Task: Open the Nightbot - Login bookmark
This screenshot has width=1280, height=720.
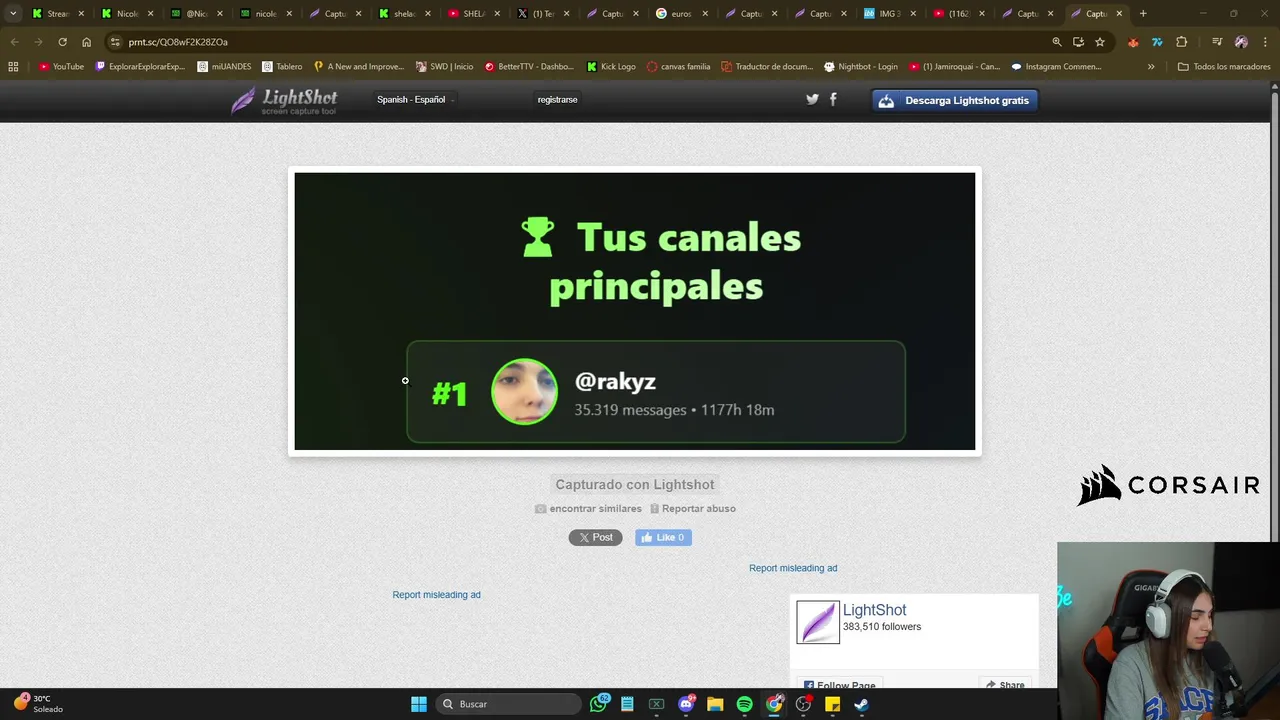Action: 860,67
